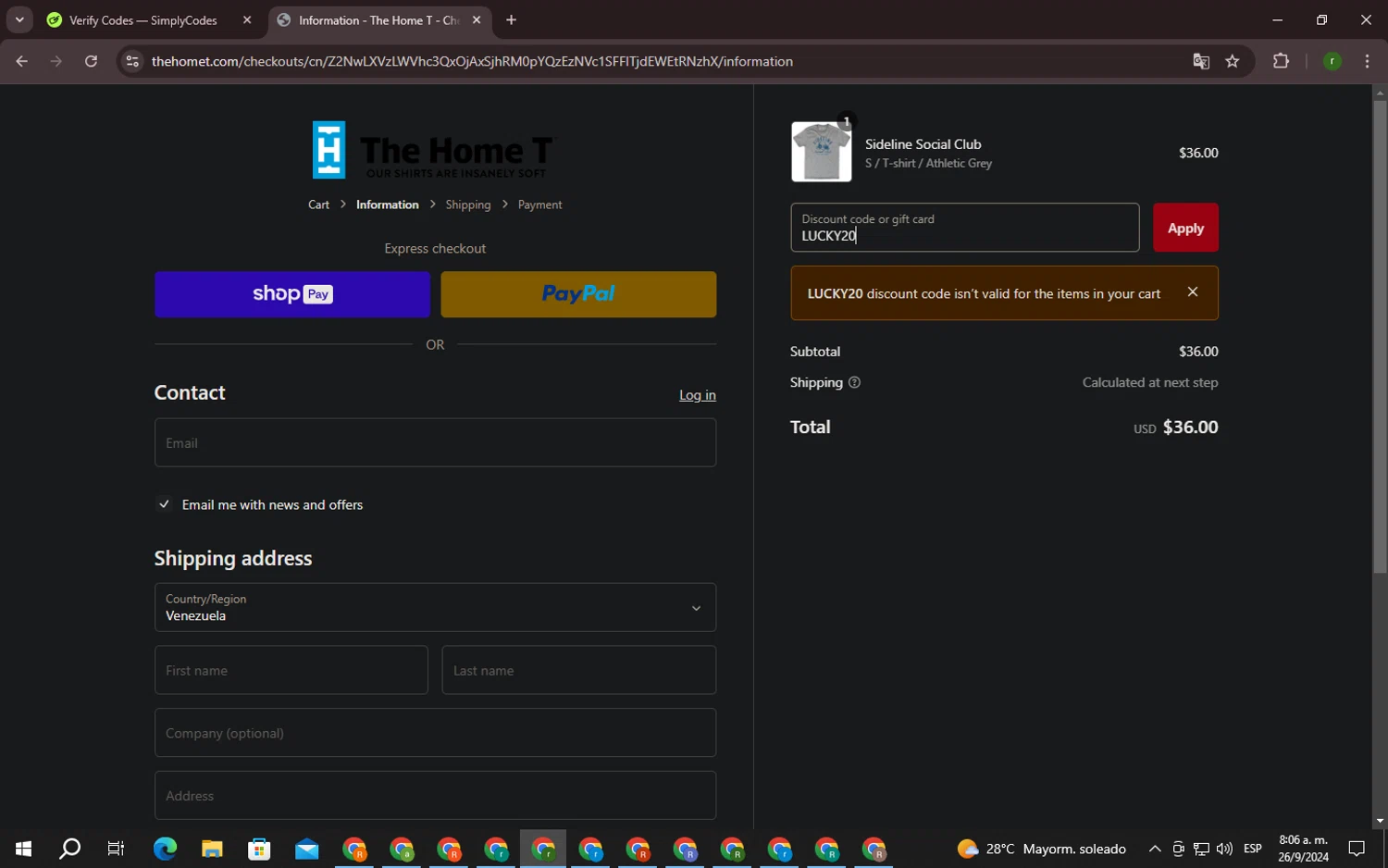The image size is (1388, 868).
Task: Click the discount code or gift card field
Action: click(965, 228)
